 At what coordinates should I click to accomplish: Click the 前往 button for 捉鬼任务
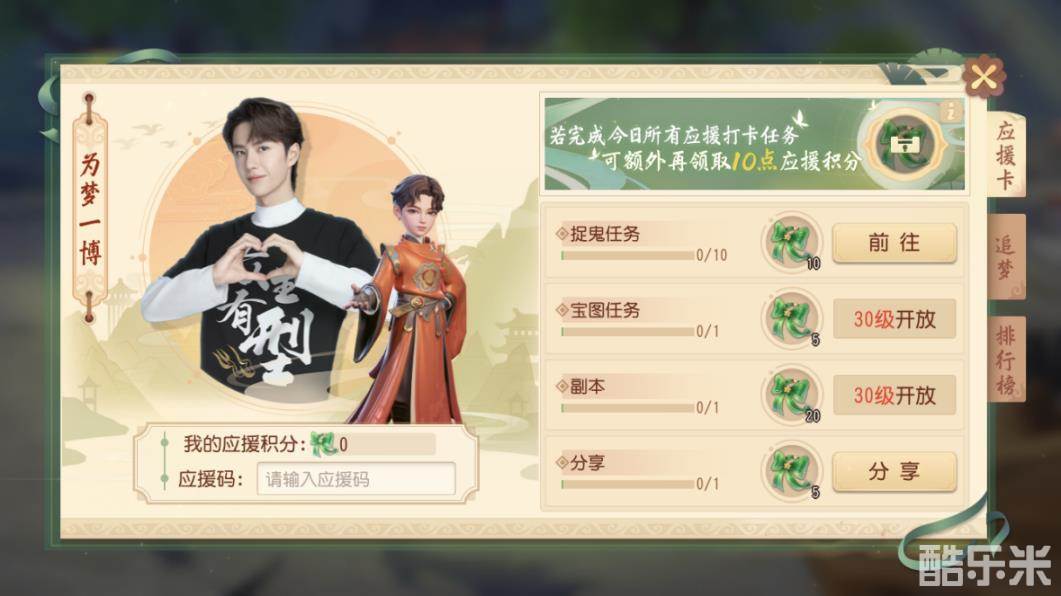tap(894, 242)
